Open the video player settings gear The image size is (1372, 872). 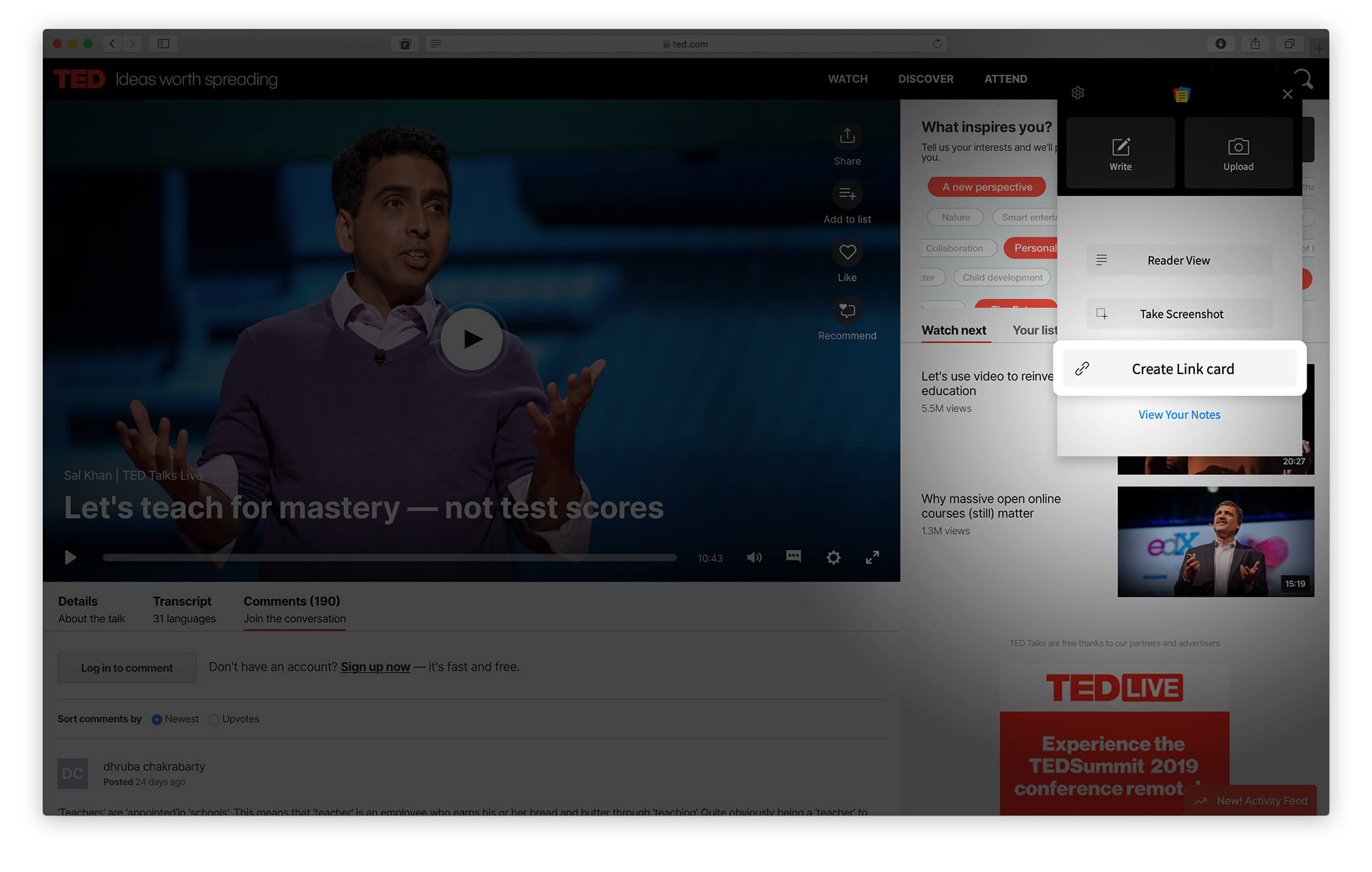coord(833,558)
